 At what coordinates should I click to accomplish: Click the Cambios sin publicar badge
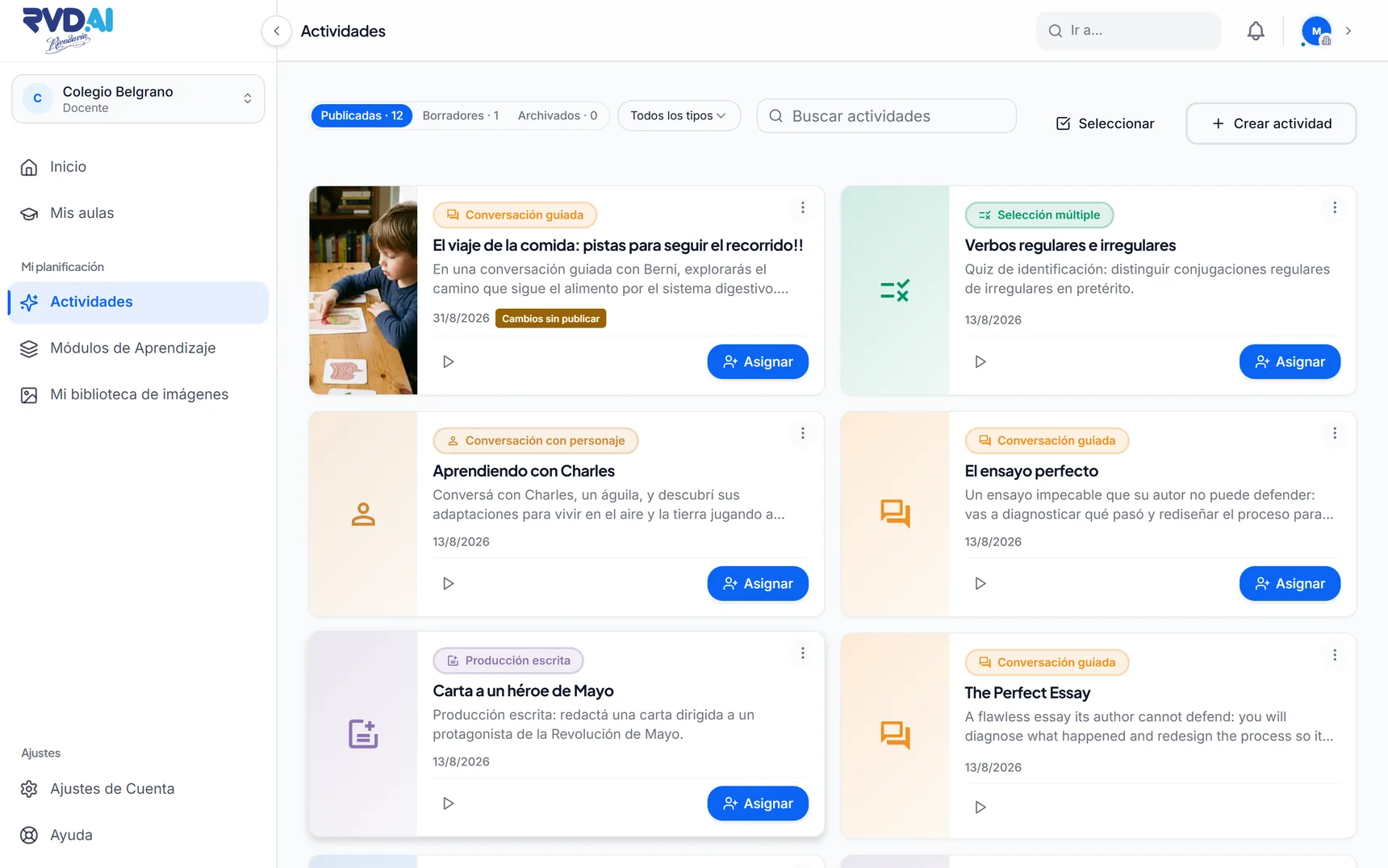coord(550,319)
